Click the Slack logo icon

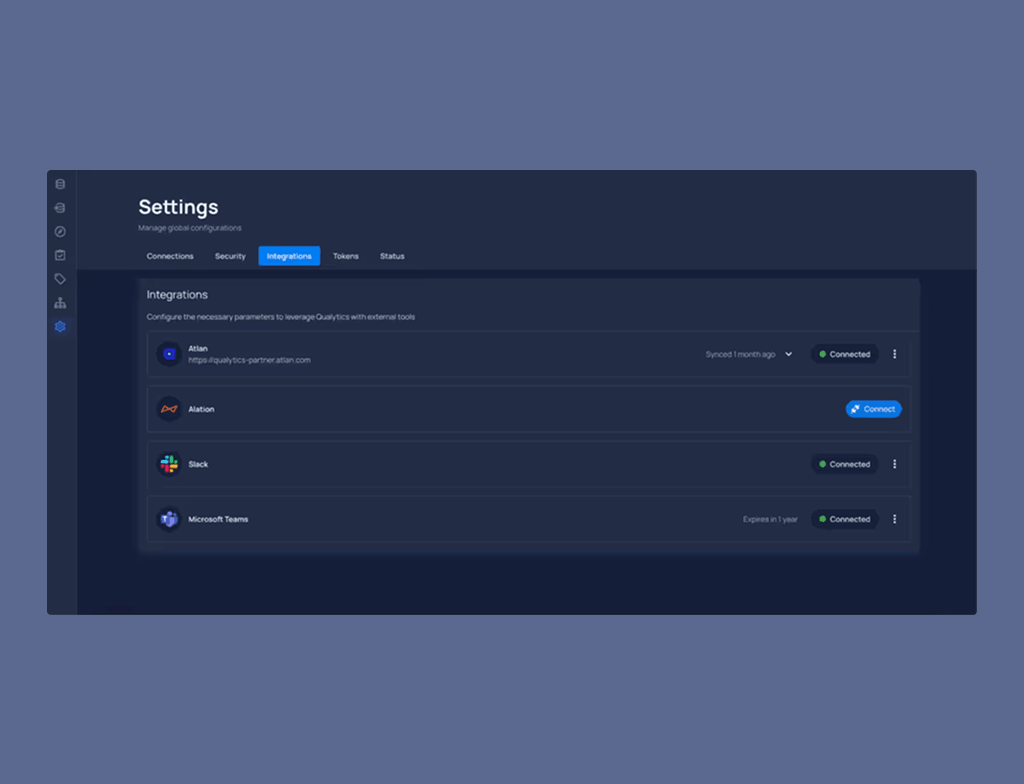[x=169, y=464]
